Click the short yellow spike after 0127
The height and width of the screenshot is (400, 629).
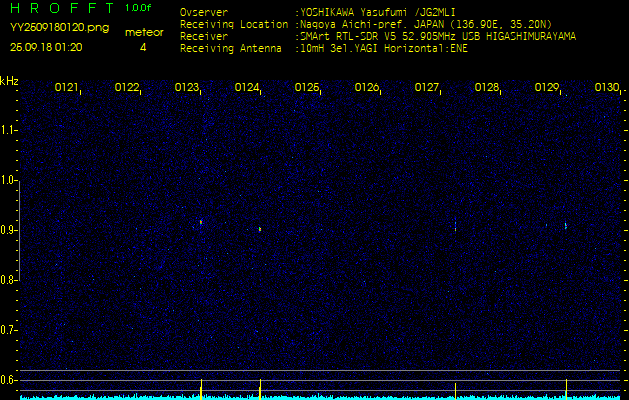point(456,391)
